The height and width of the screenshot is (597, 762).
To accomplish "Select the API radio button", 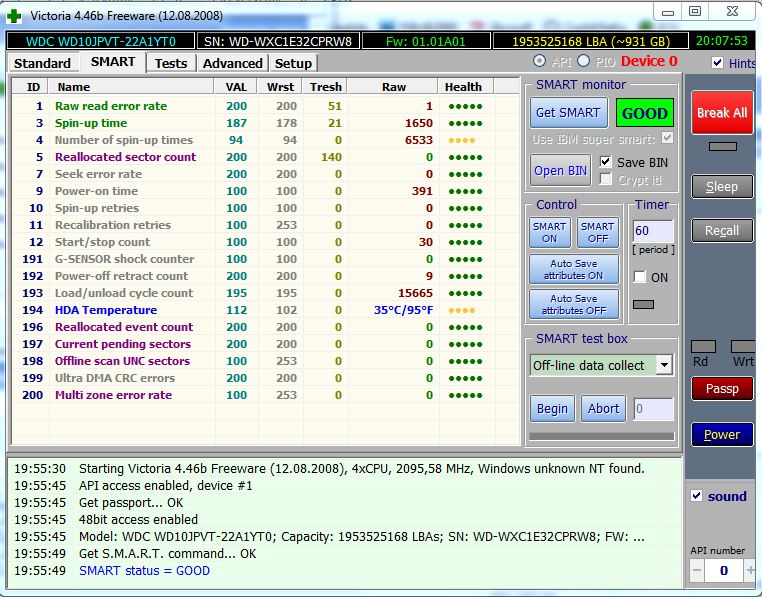I will tap(541, 62).
